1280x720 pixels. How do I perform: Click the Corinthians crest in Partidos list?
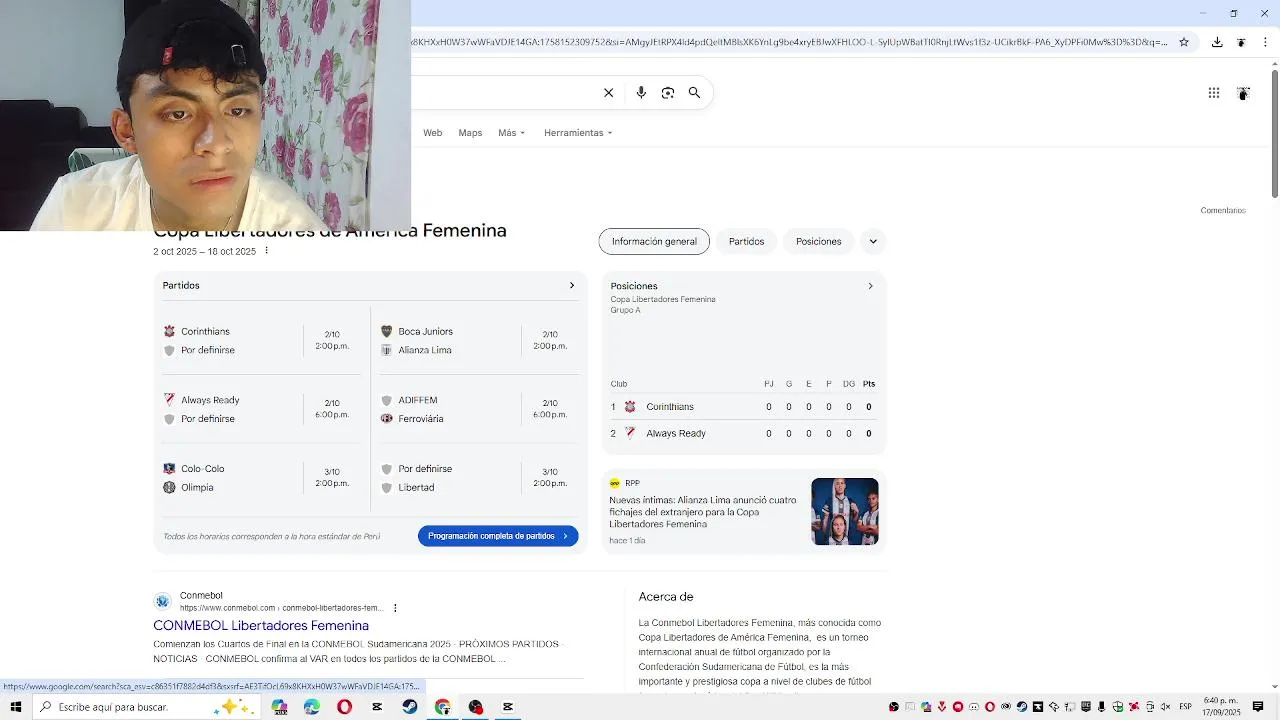click(169, 331)
